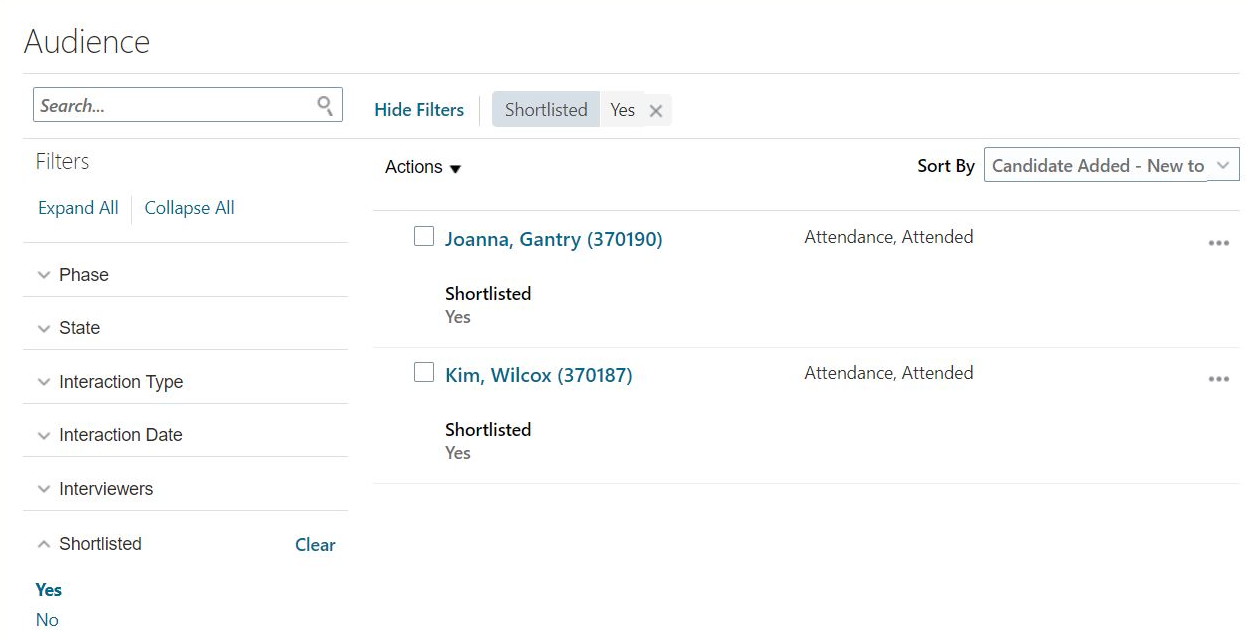Select the Joanna, Gantry checkbox
1248x643 pixels.
point(424,237)
